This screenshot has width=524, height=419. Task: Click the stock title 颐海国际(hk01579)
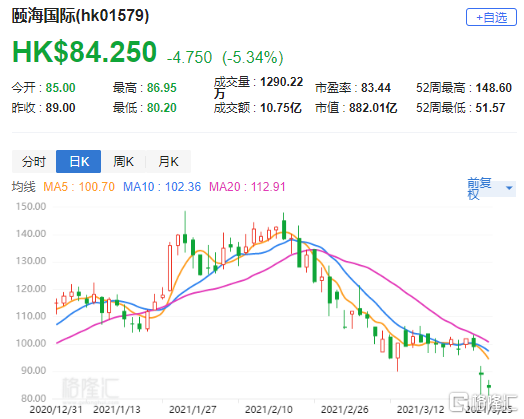click(80, 16)
